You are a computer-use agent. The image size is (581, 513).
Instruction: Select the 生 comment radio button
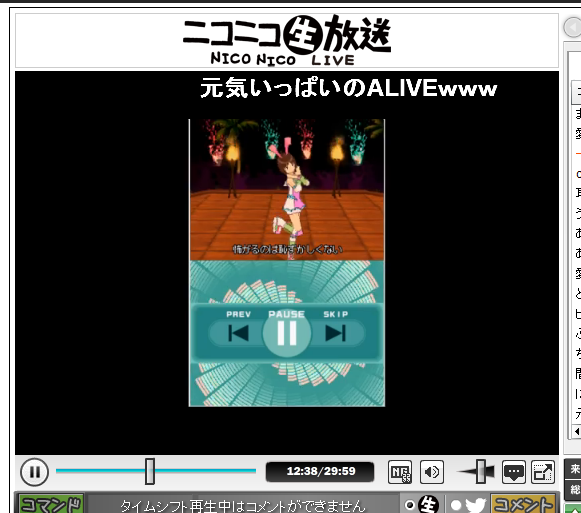tap(410, 505)
